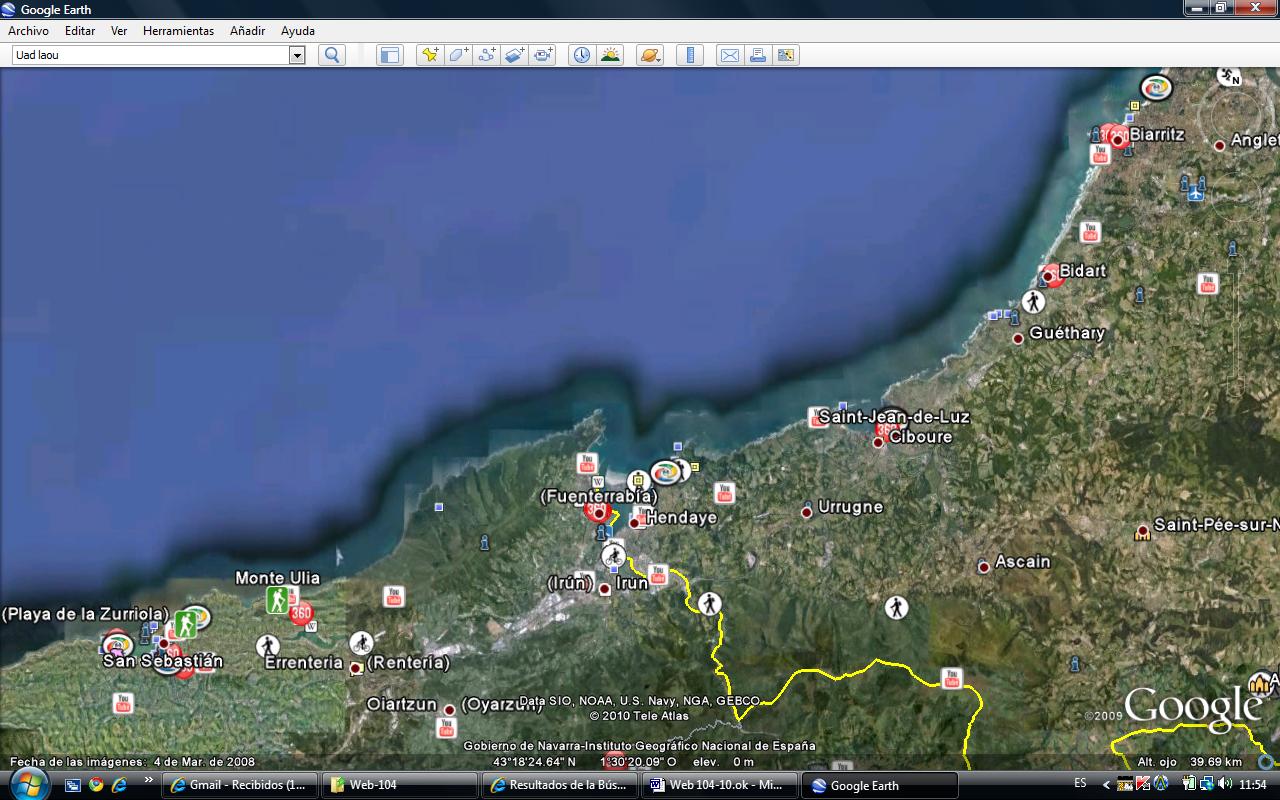Open the Añadir menu
The image size is (1280, 800).
coord(247,31)
